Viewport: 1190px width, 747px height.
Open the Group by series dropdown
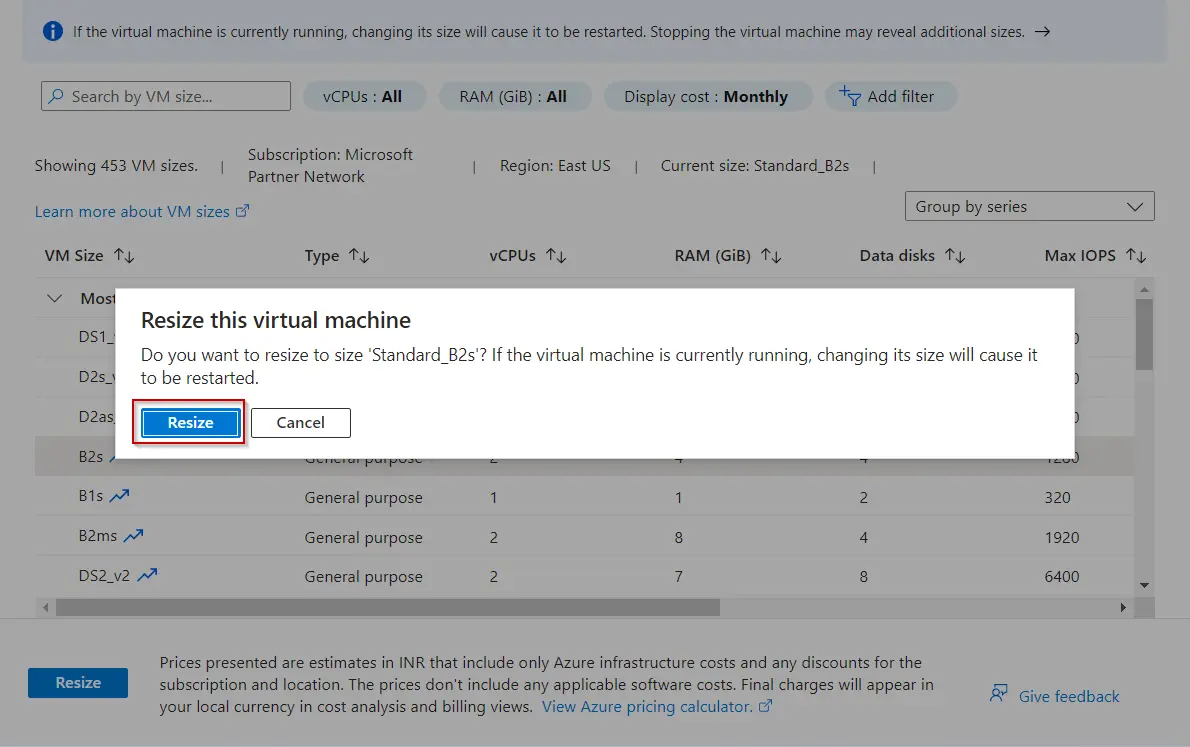(1029, 207)
